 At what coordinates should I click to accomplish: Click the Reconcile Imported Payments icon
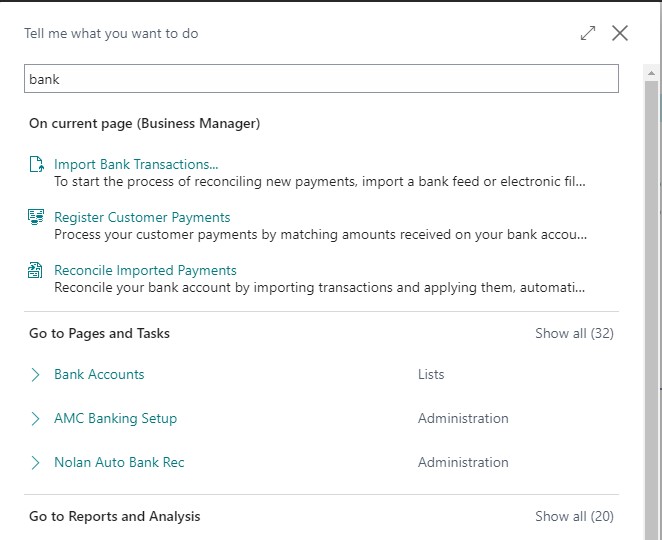[36, 271]
